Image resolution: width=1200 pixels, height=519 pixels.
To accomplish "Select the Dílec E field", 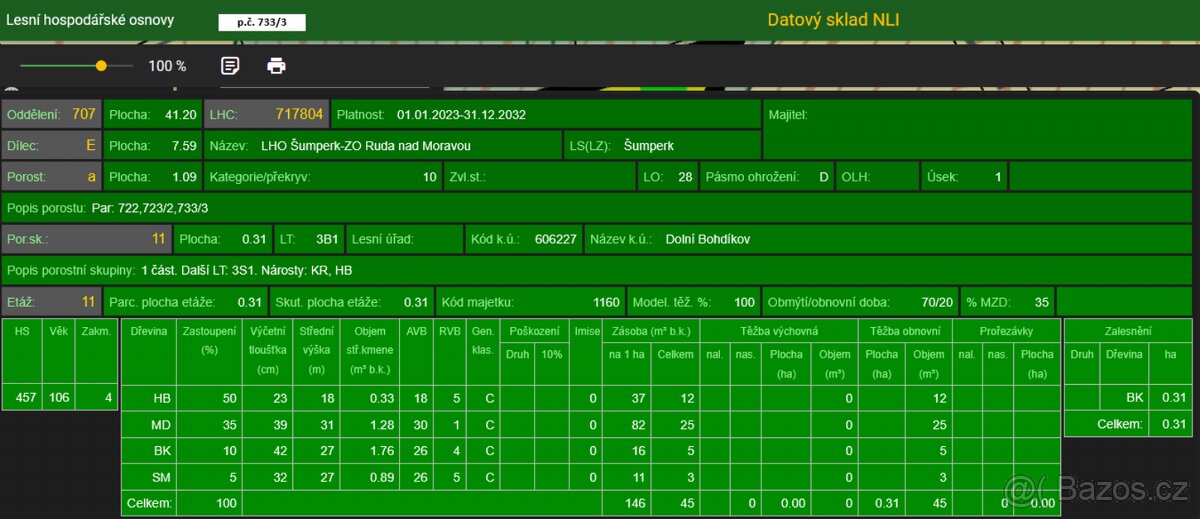I will 51,145.
